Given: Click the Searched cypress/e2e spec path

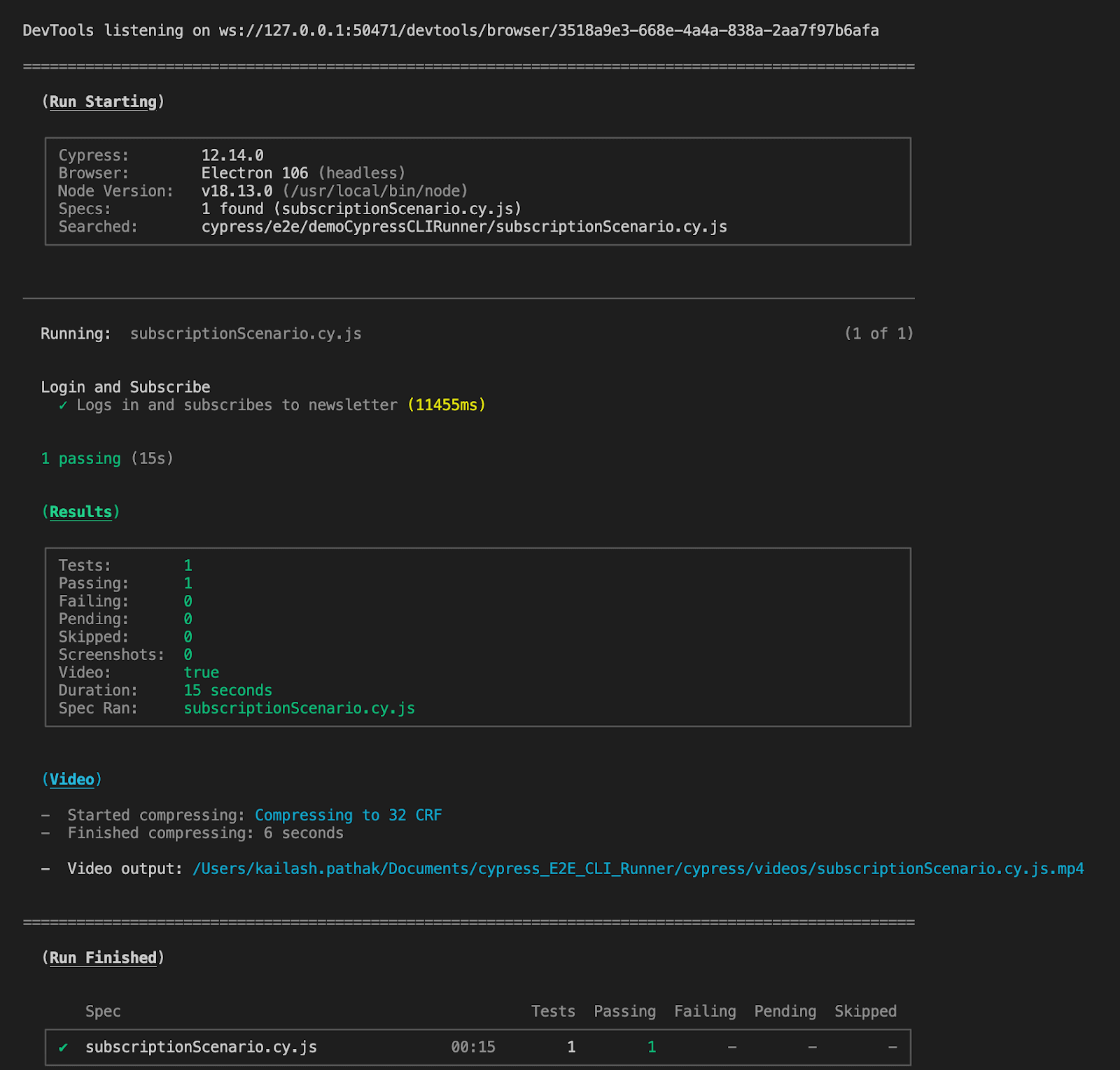Looking at the screenshot, I should click(463, 227).
